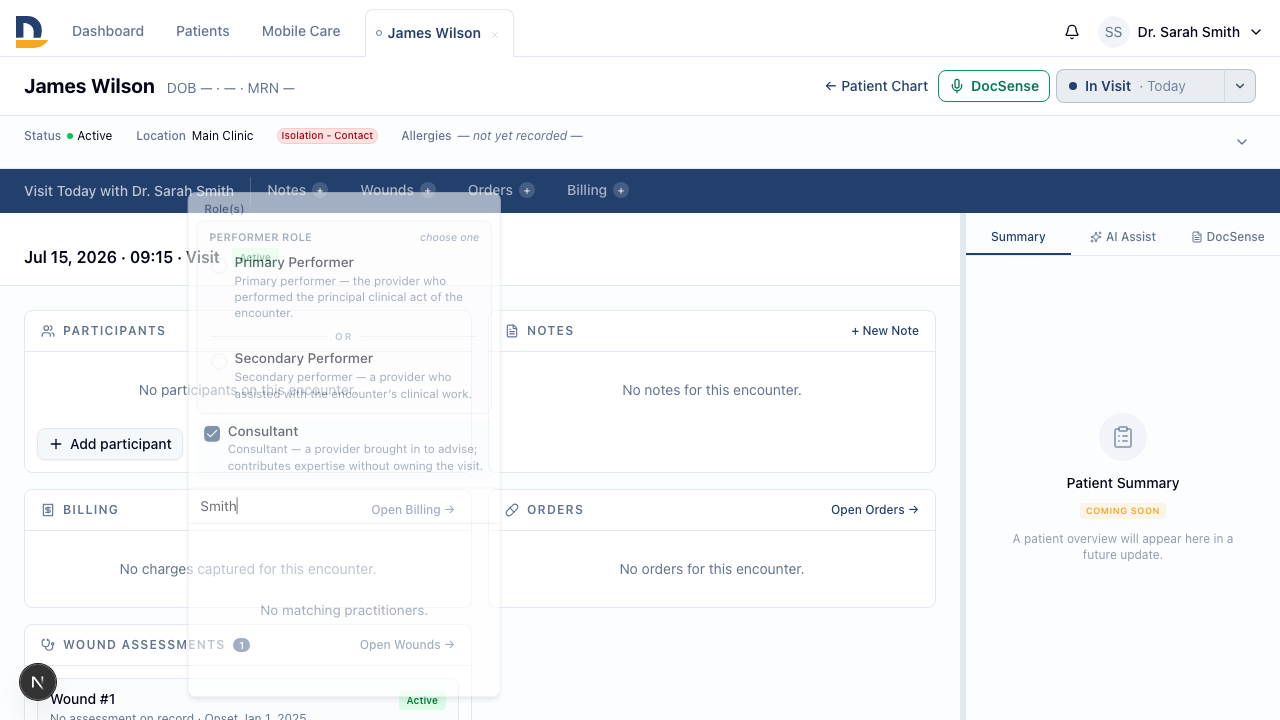Viewport: 1280px width, 720px height.
Task: Open Orders in the visit bar
Action: pos(490,190)
